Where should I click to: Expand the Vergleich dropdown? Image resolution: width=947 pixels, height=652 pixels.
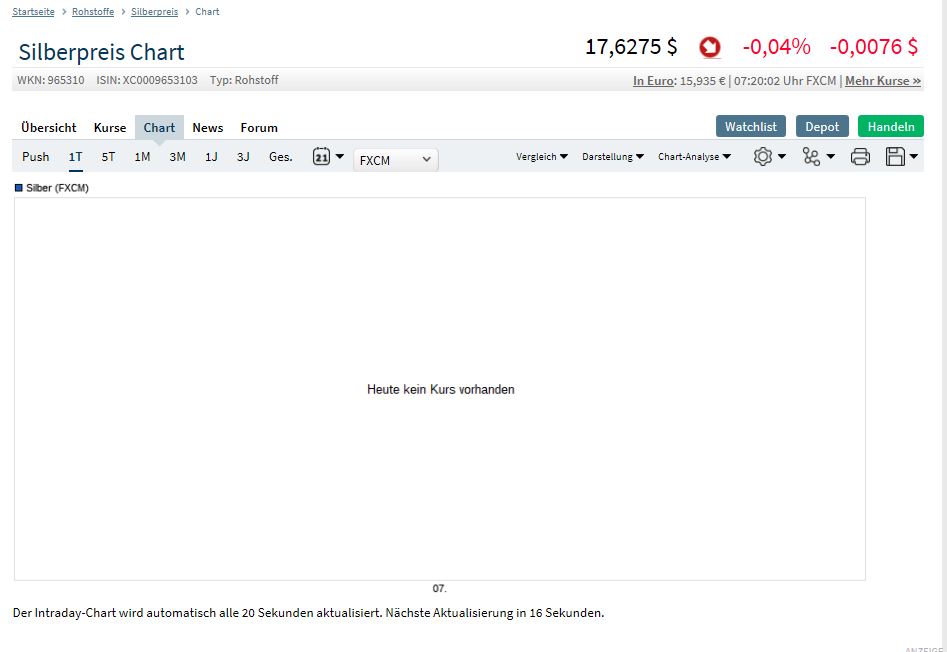coord(542,156)
